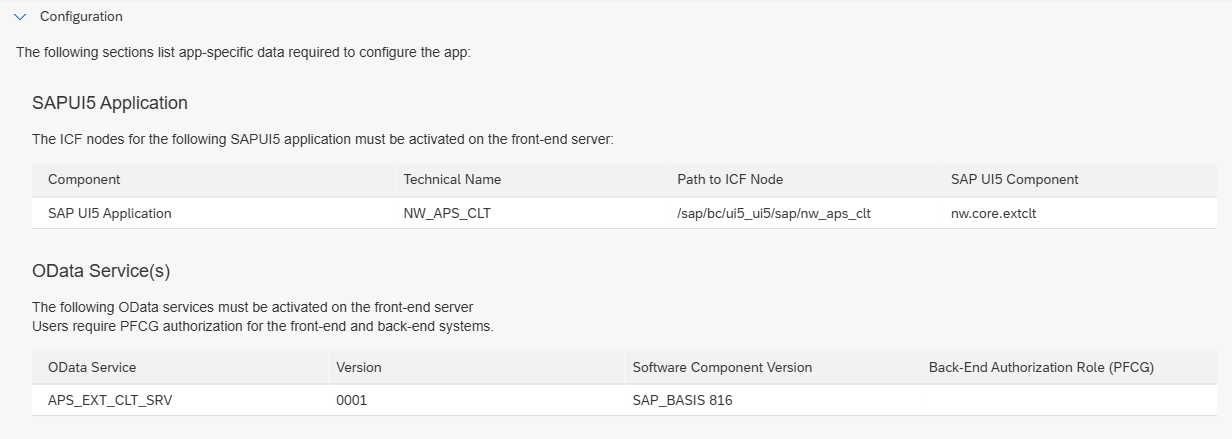Click the Path to ICF Node header
The height and width of the screenshot is (439, 1232).
coord(730,180)
